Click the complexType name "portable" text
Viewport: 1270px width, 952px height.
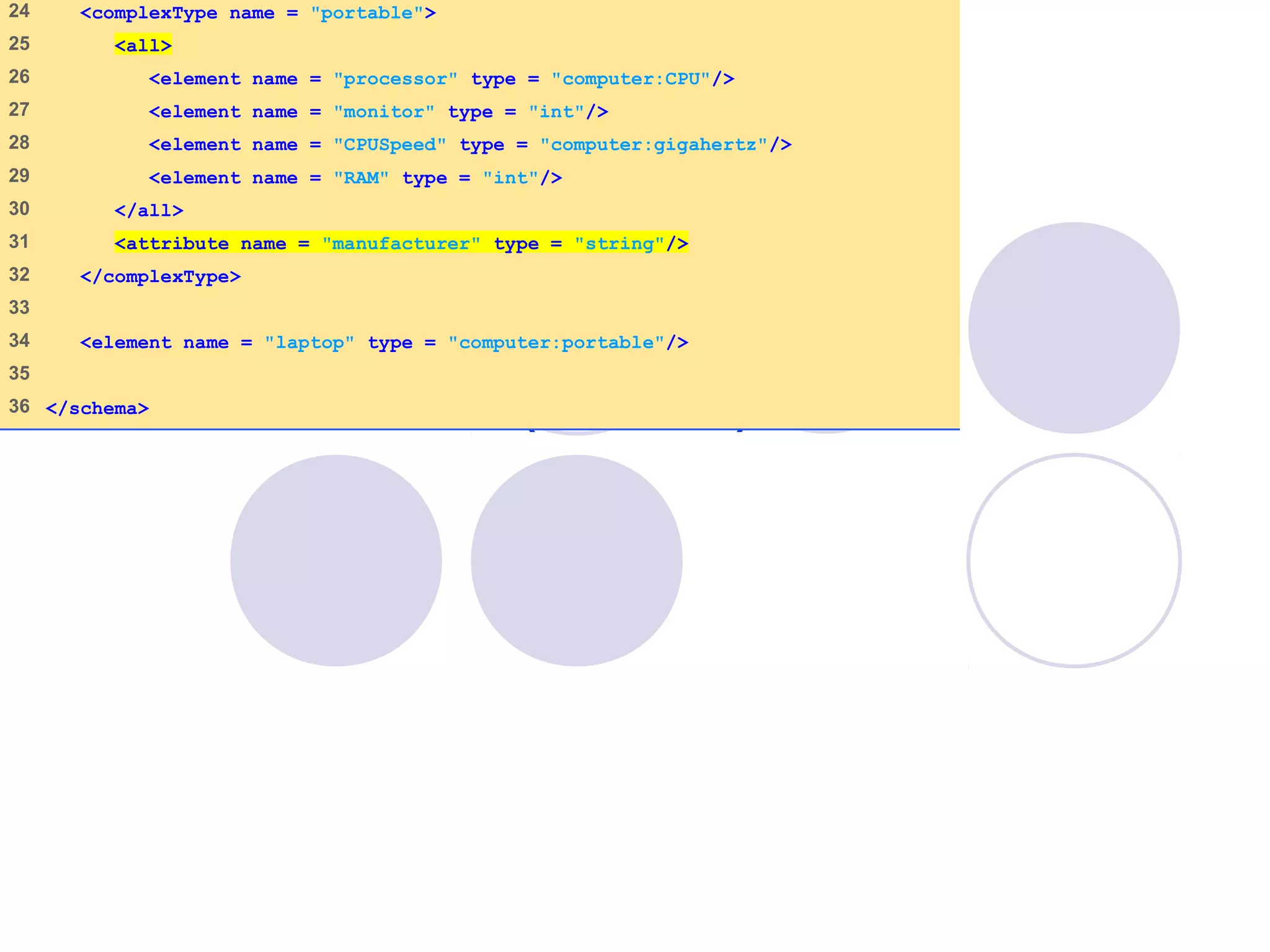pyautogui.click(x=367, y=13)
